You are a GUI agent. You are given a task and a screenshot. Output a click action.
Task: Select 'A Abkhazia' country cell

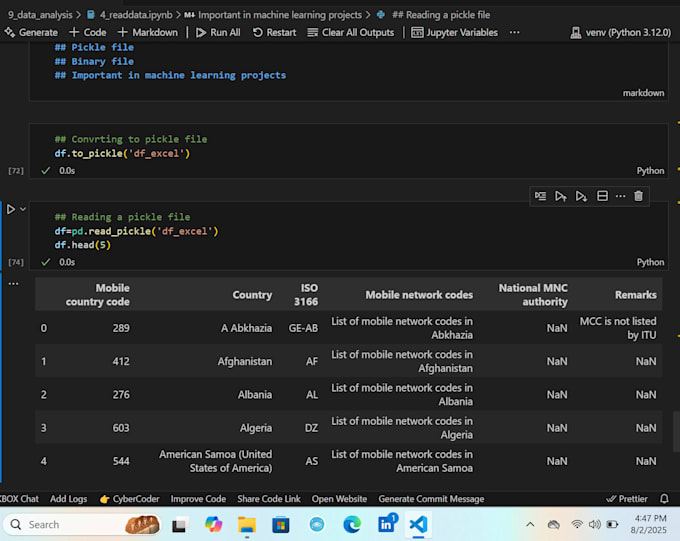pyautogui.click(x=246, y=328)
